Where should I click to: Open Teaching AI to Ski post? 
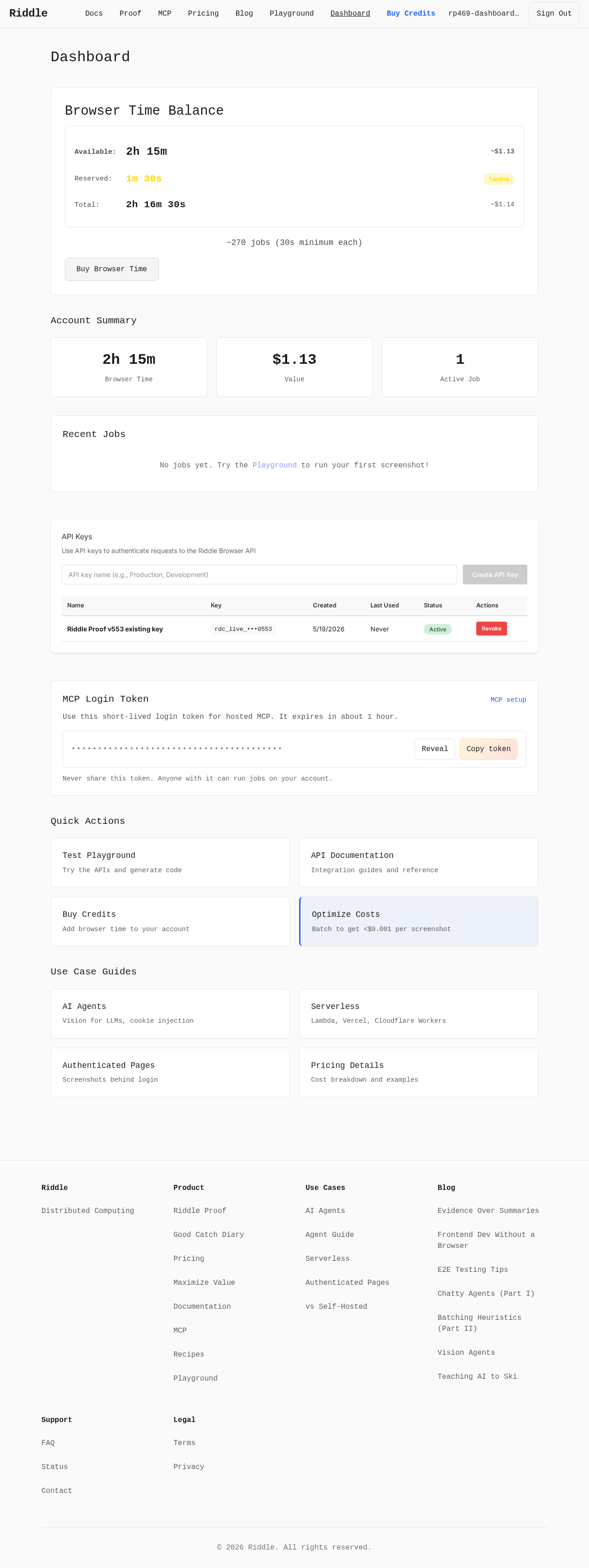pyautogui.click(x=477, y=1376)
